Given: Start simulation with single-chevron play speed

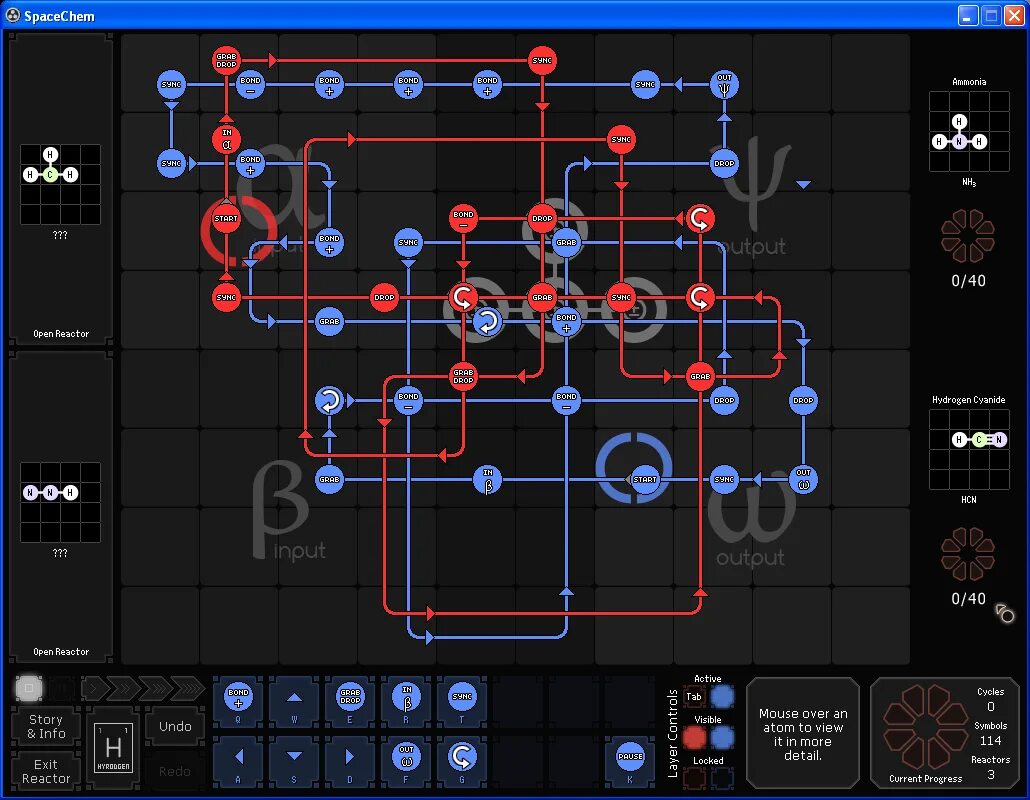Looking at the screenshot, I should (x=93, y=688).
